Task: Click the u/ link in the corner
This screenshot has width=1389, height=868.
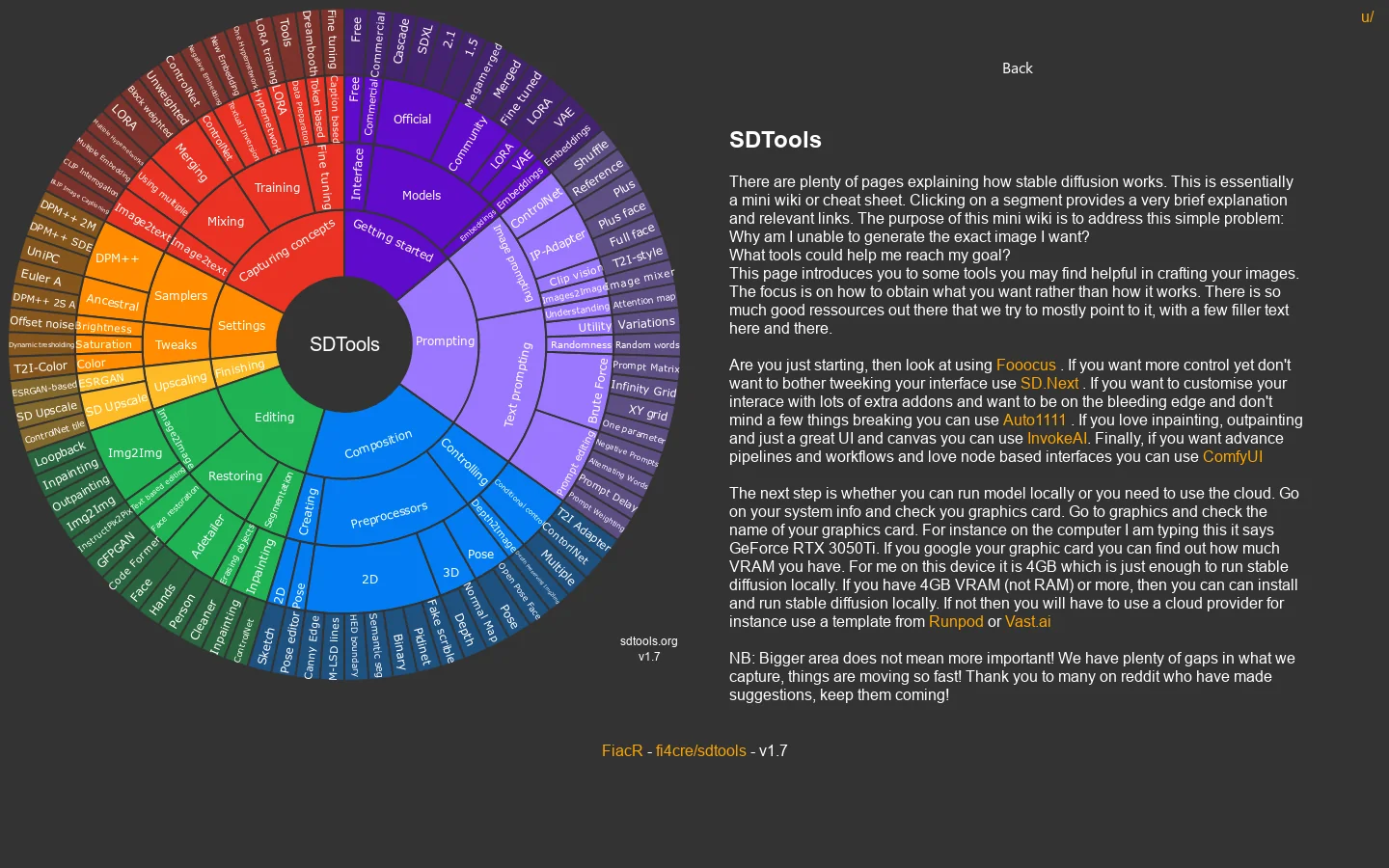Action: [1367, 17]
